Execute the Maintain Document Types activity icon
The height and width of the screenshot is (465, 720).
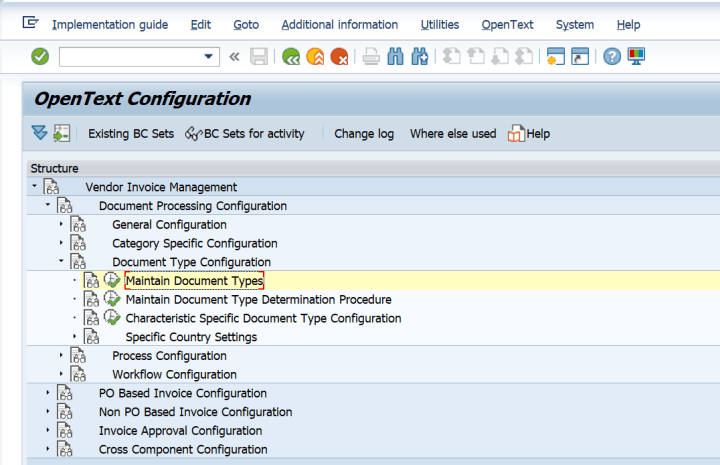[112, 281]
